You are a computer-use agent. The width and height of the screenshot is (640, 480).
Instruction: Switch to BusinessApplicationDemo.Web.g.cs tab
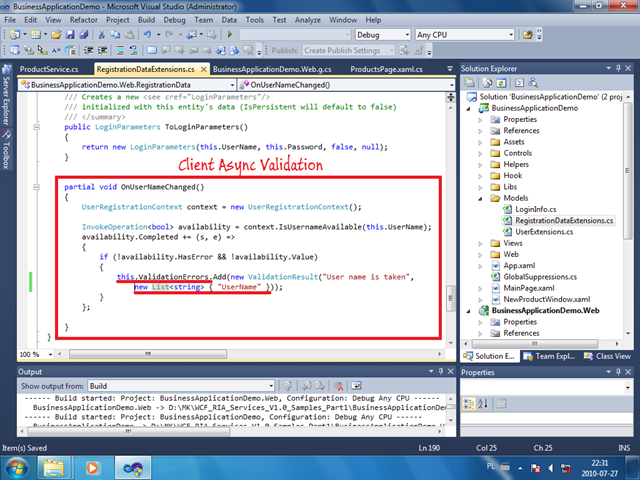click(x=272, y=69)
